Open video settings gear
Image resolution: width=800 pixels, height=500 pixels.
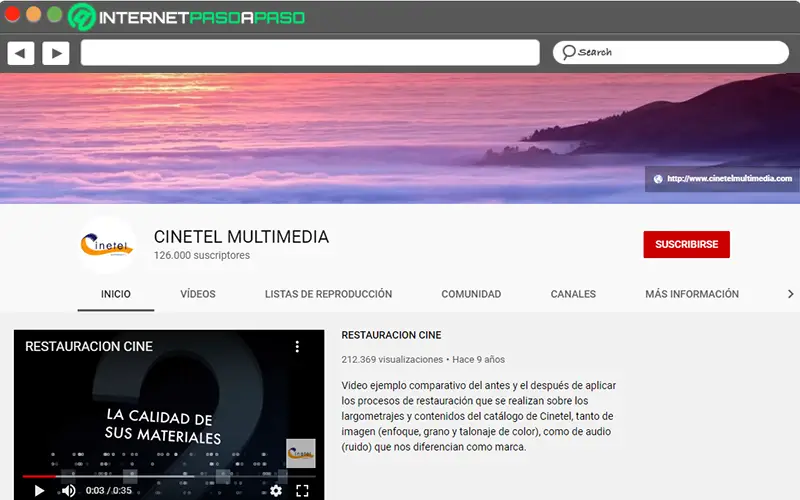pyautogui.click(x=276, y=490)
